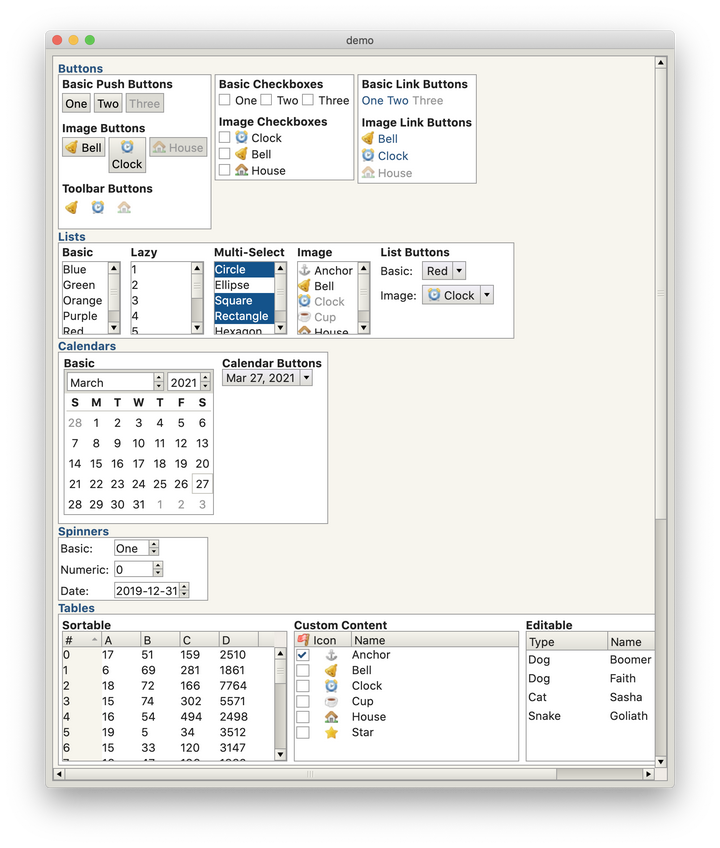
Task: Click the house icon in Custom Content table
Action: pos(331,717)
